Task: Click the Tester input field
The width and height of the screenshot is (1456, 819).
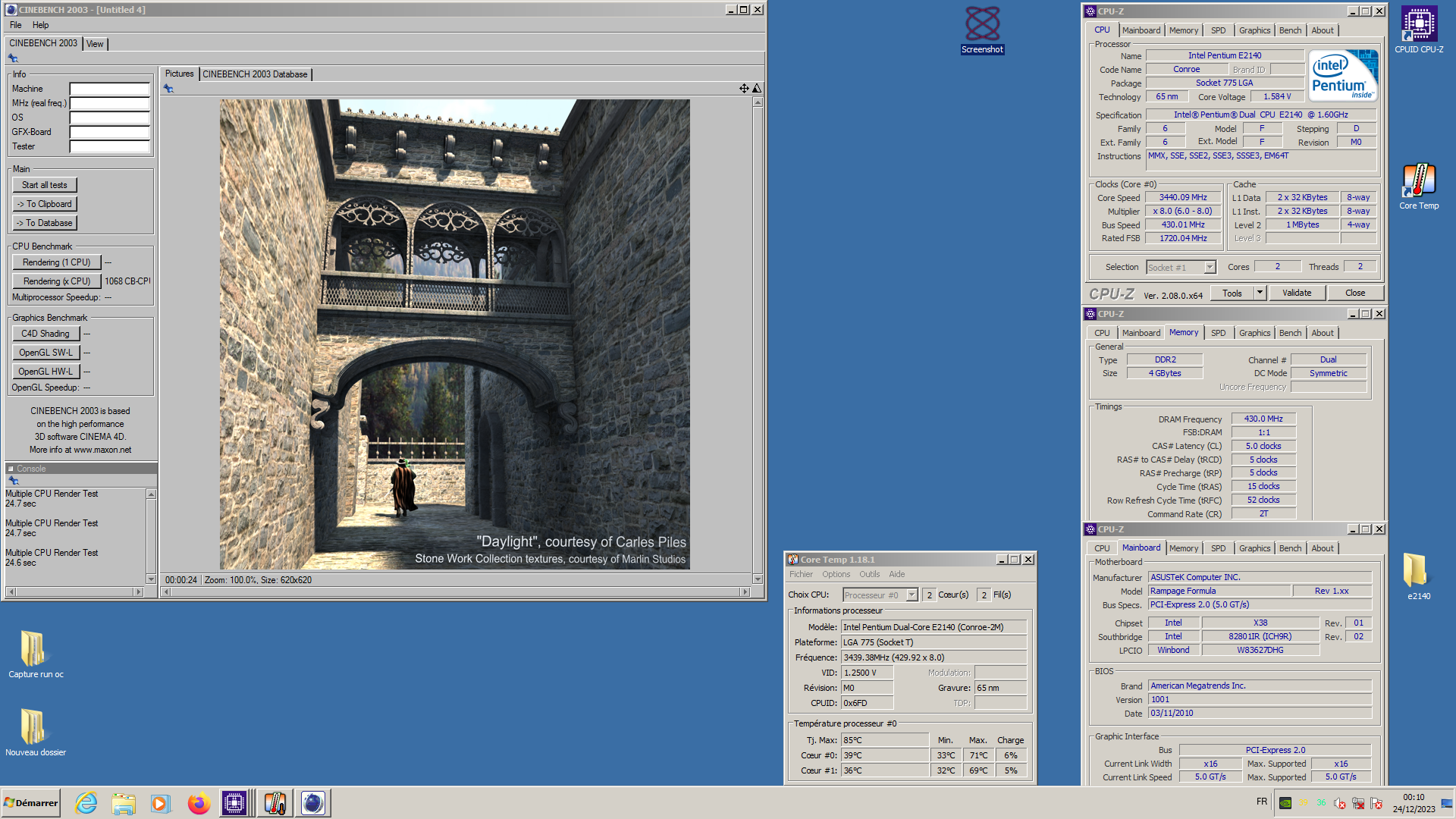Action: pyautogui.click(x=110, y=146)
